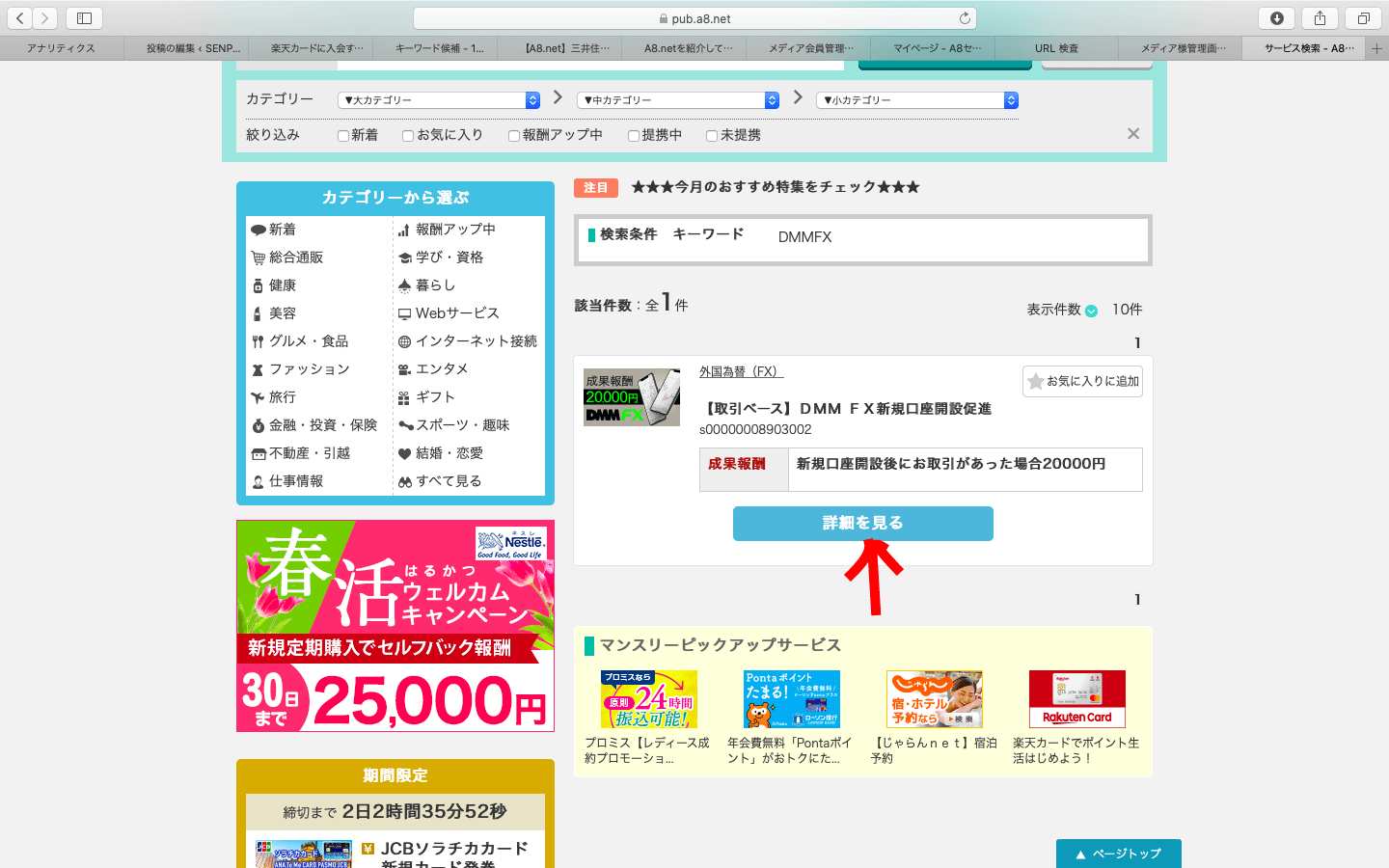The height and width of the screenshot is (868, 1389).
Task: Open ファッション dress icon category
Action: click(x=300, y=369)
